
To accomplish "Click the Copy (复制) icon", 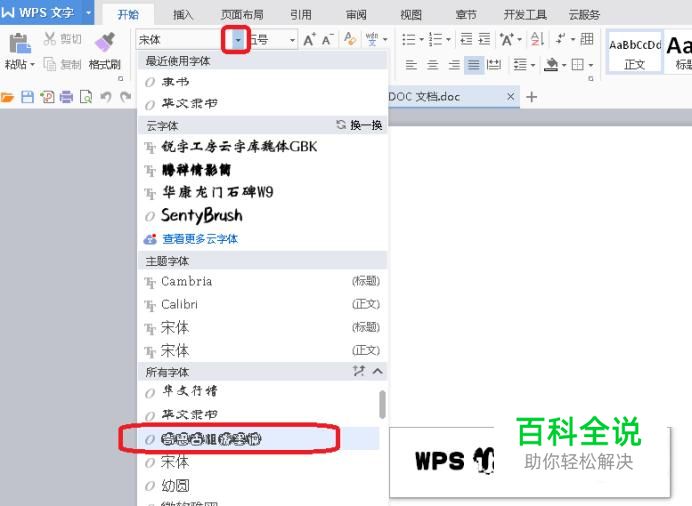I will click(49, 64).
